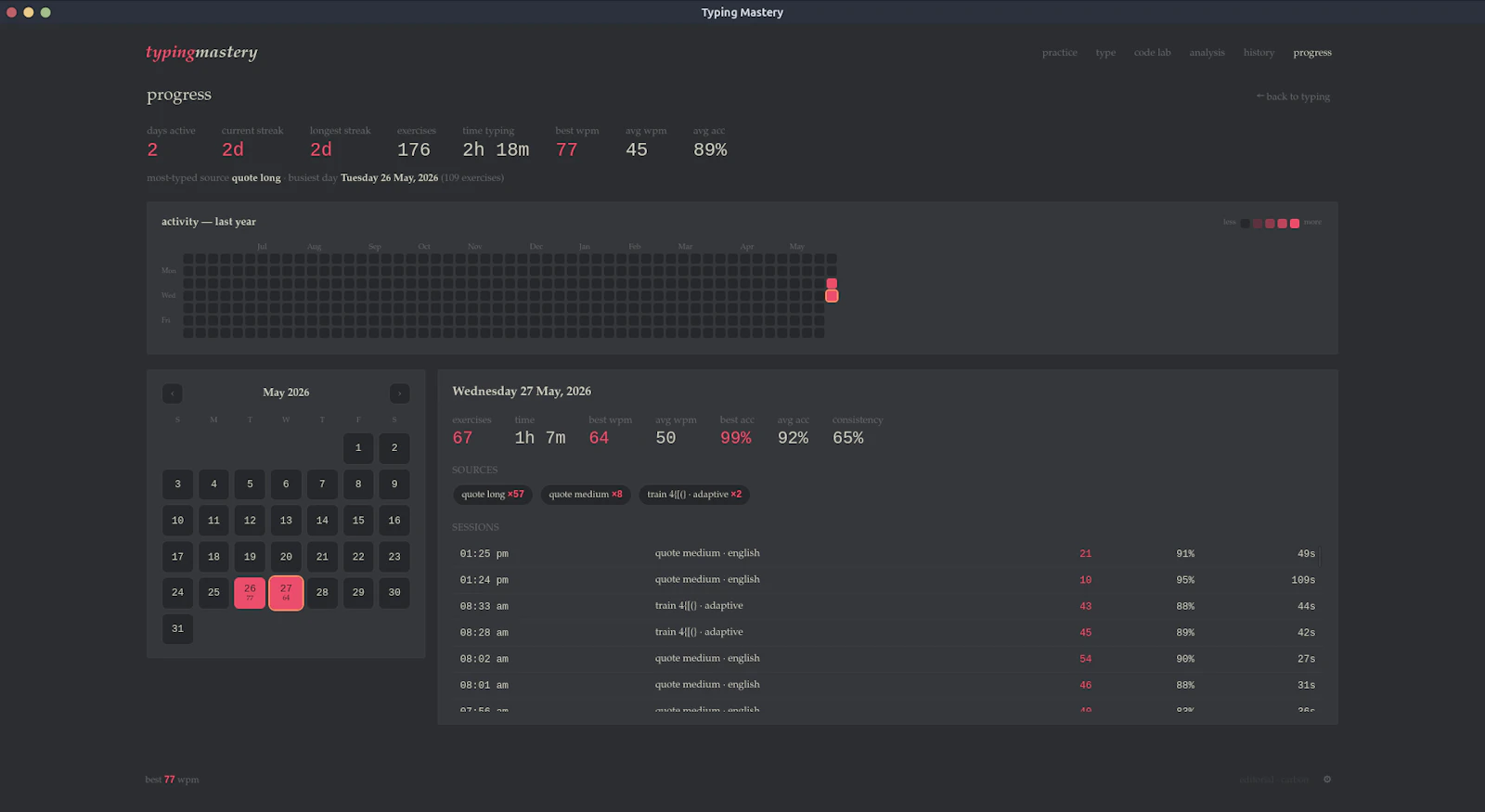Click the 'May 2026' calendar heading
The image size is (1485, 812).
(x=286, y=393)
